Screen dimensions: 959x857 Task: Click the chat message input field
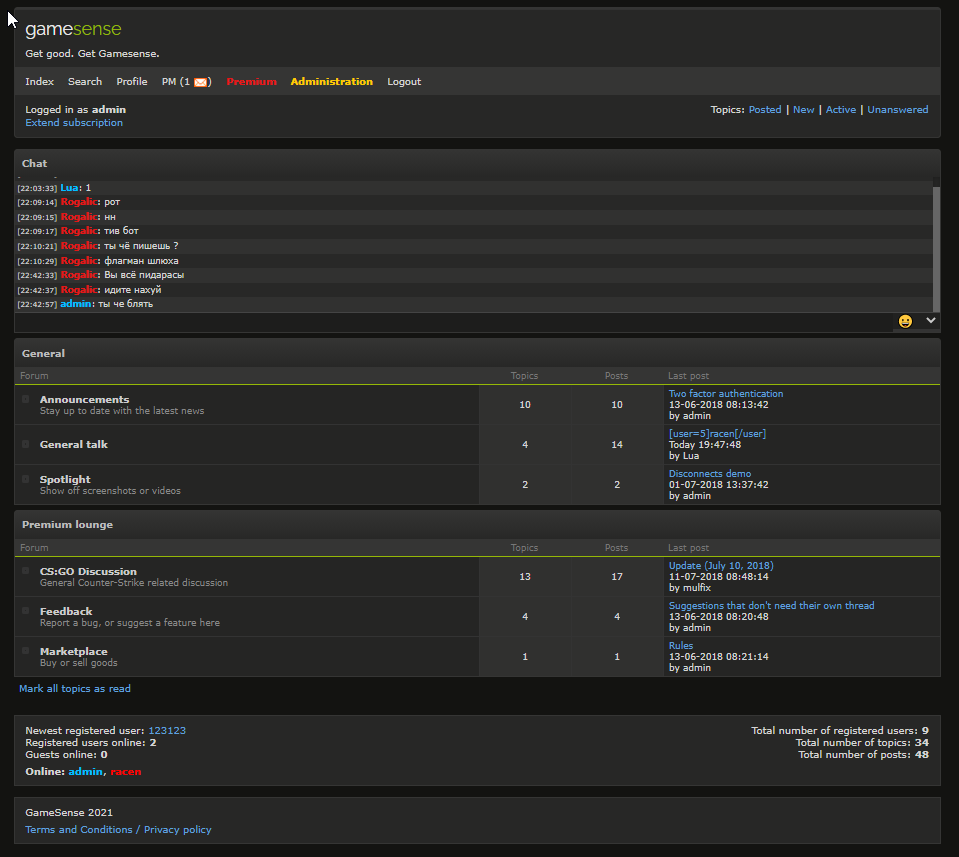point(454,322)
